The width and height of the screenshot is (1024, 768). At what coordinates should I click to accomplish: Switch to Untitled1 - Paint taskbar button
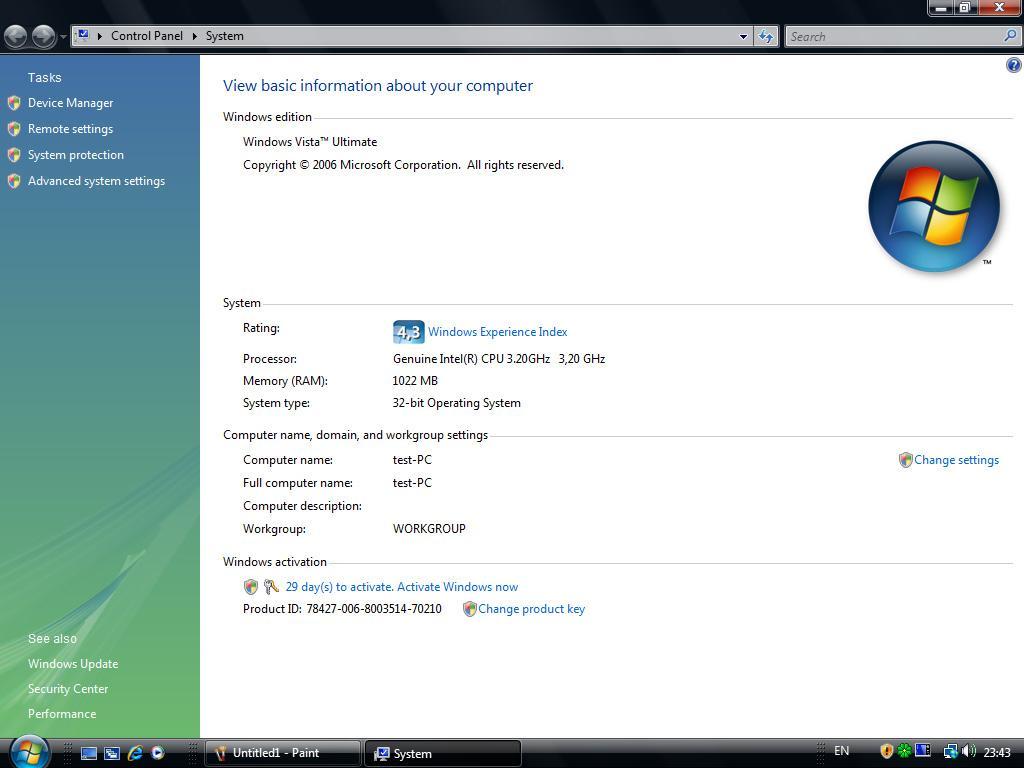pyautogui.click(x=282, y=753)
